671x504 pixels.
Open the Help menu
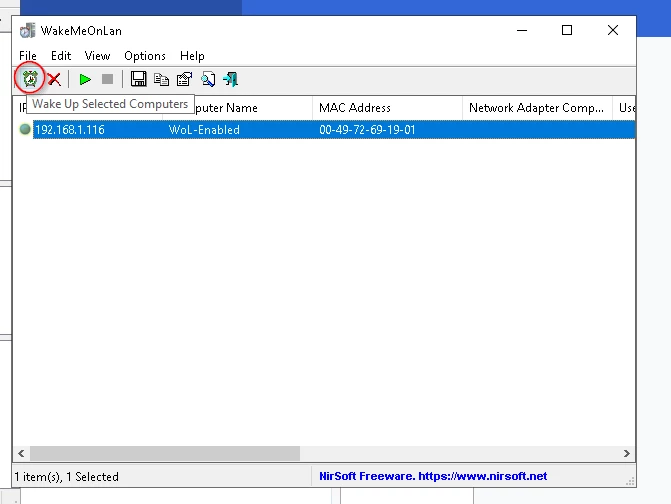tap(192, 56)
